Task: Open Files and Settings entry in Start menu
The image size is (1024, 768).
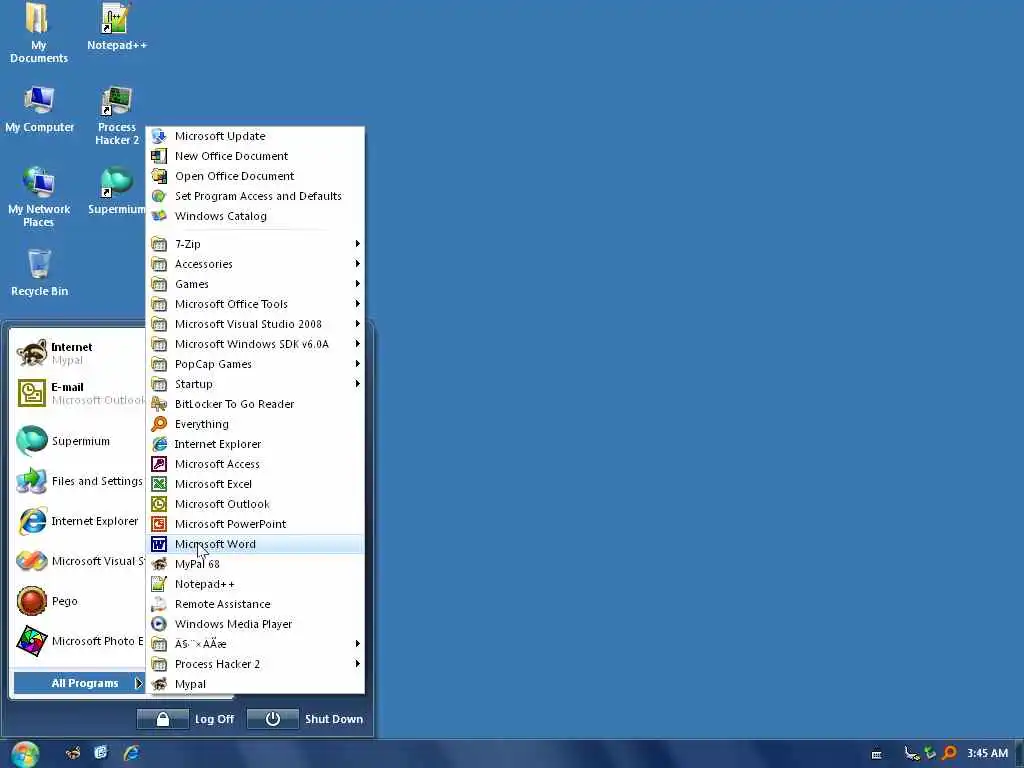Action: click(x=79, y=481)
